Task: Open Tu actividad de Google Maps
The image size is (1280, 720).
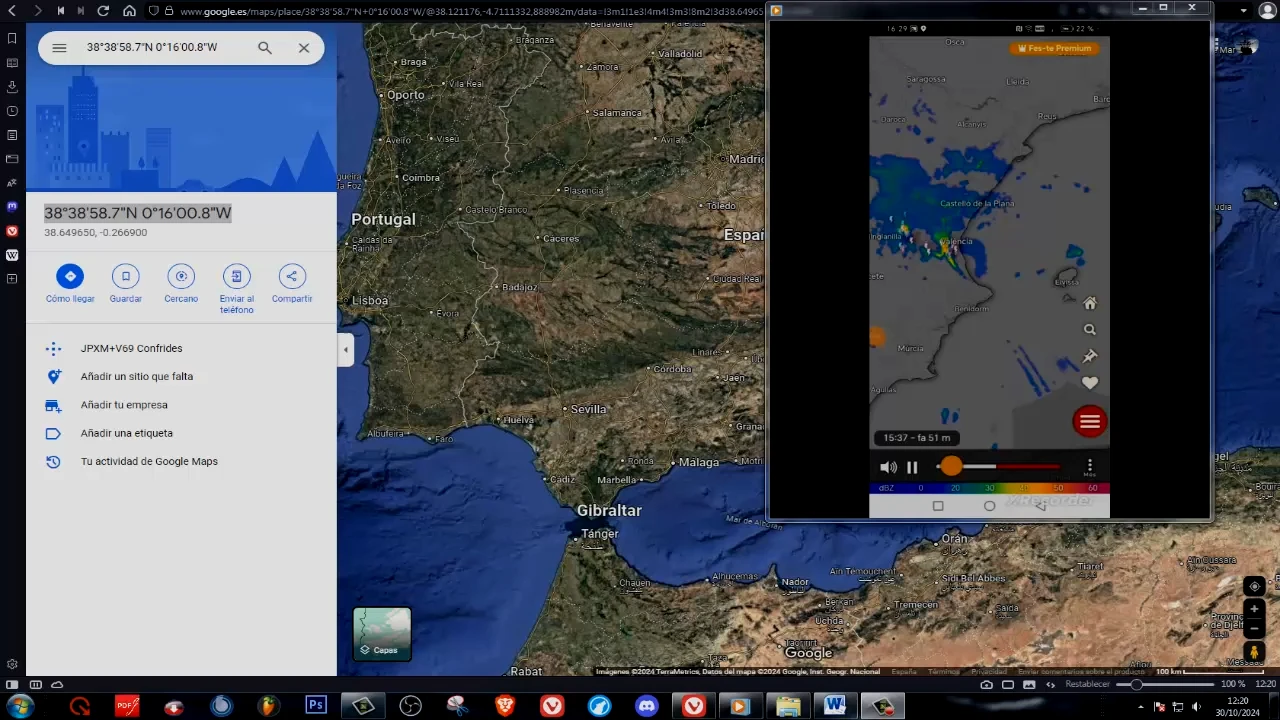Action: [149, 461]
